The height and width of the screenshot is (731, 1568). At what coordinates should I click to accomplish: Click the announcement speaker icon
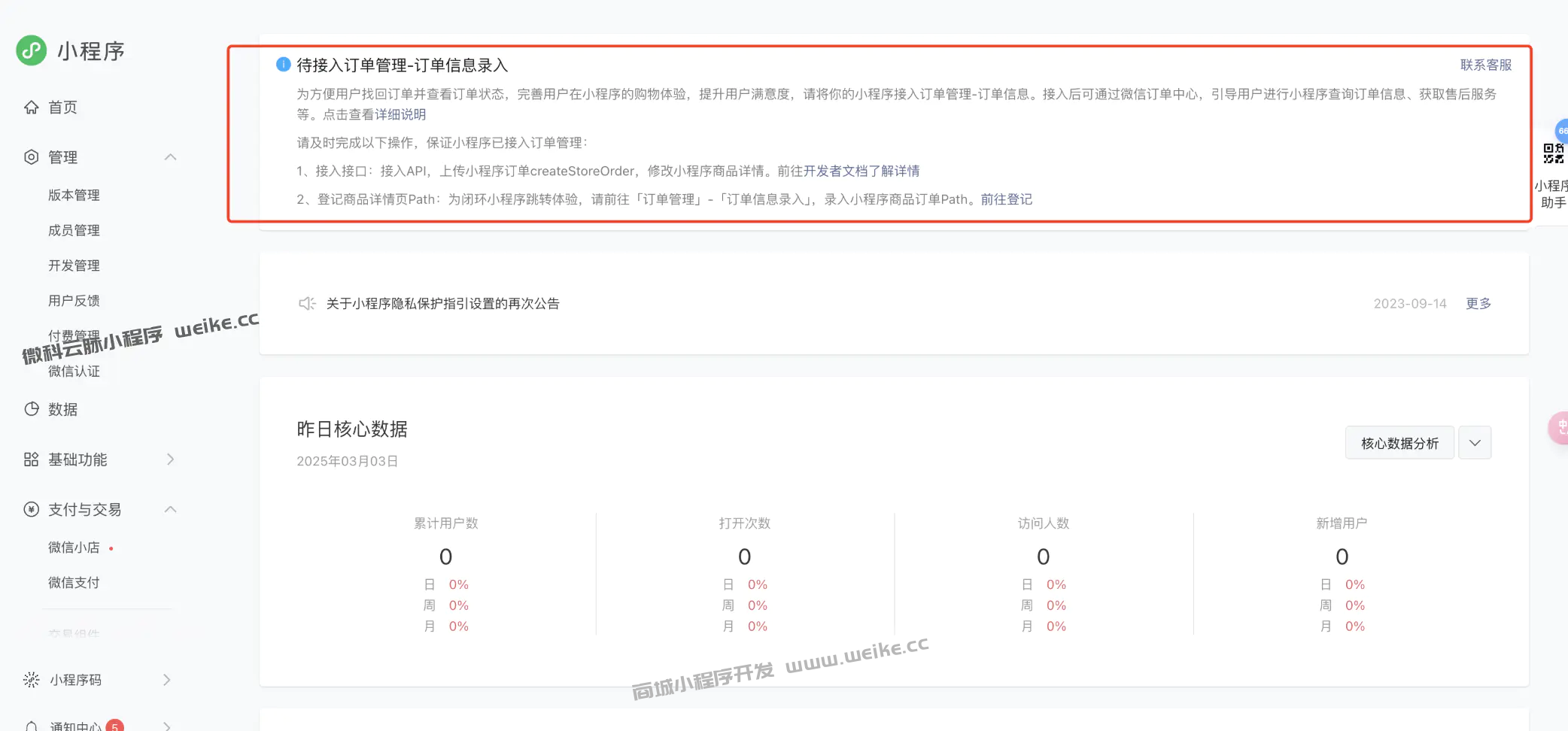(307, 304)
